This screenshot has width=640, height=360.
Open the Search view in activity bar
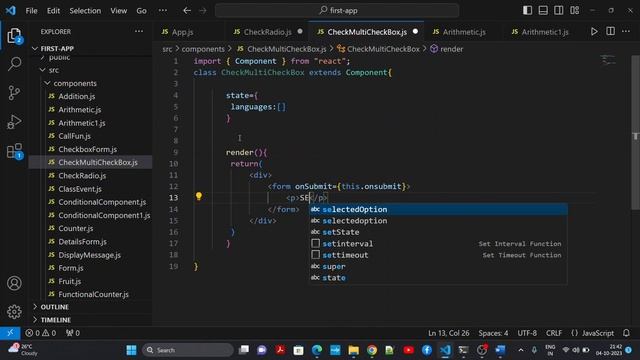[x=14, y=64]
